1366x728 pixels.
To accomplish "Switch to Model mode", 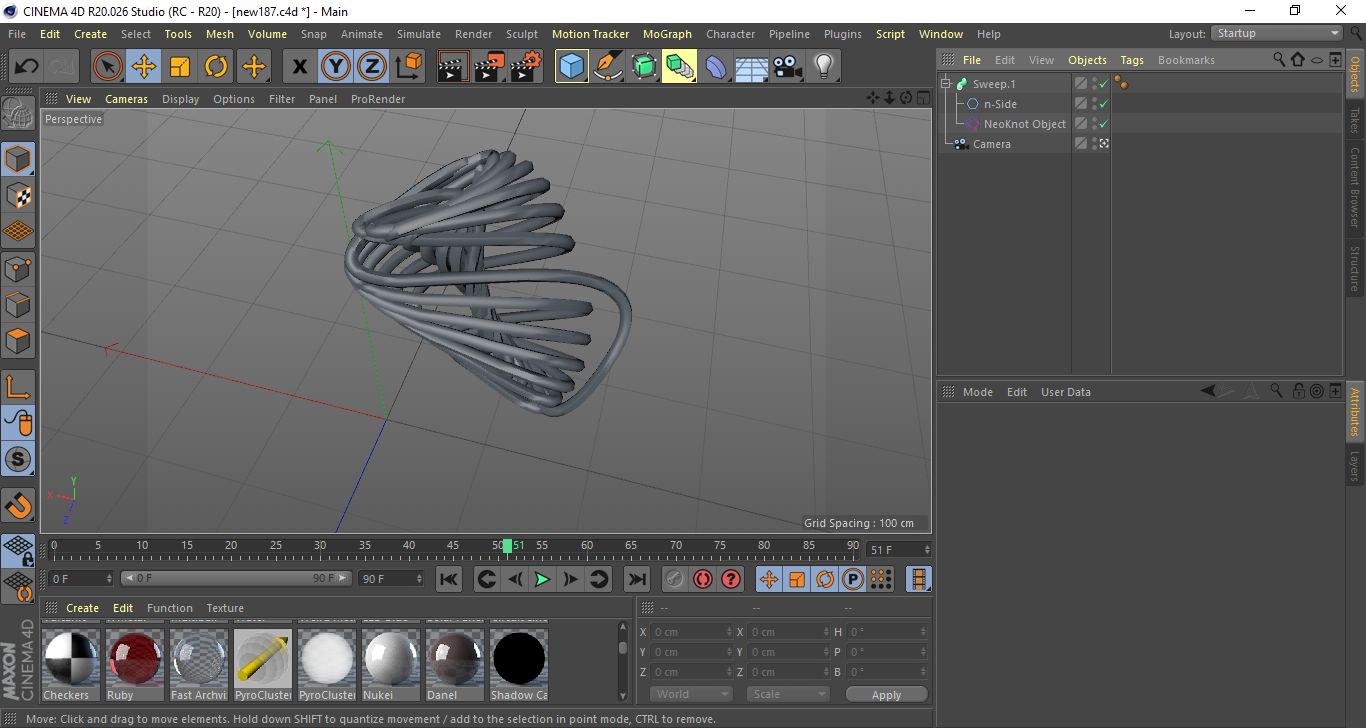I will pyautogui.click(x=18, y=159).
